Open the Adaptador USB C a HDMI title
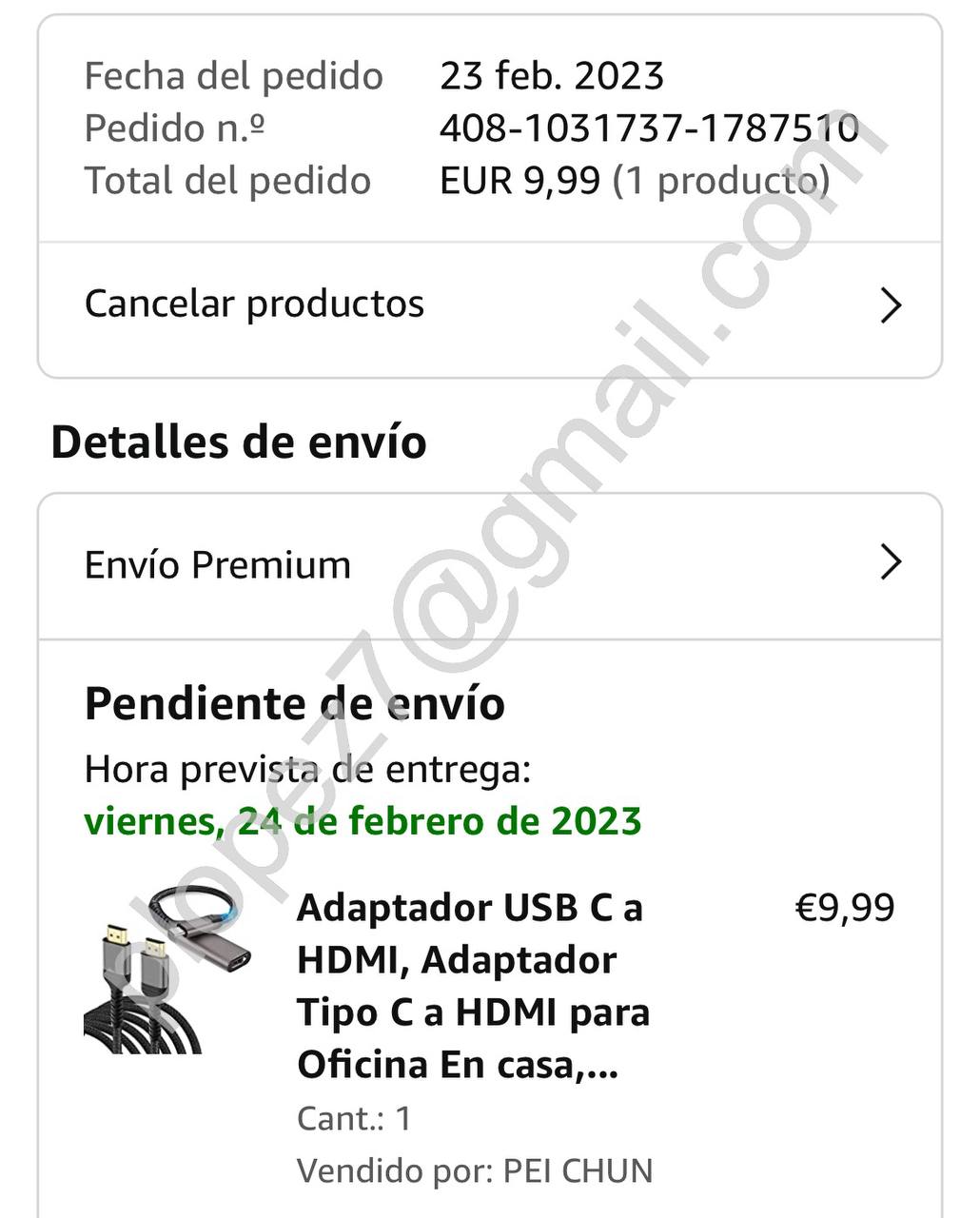This screenshot has height=1218, width=980. [473, 987]
